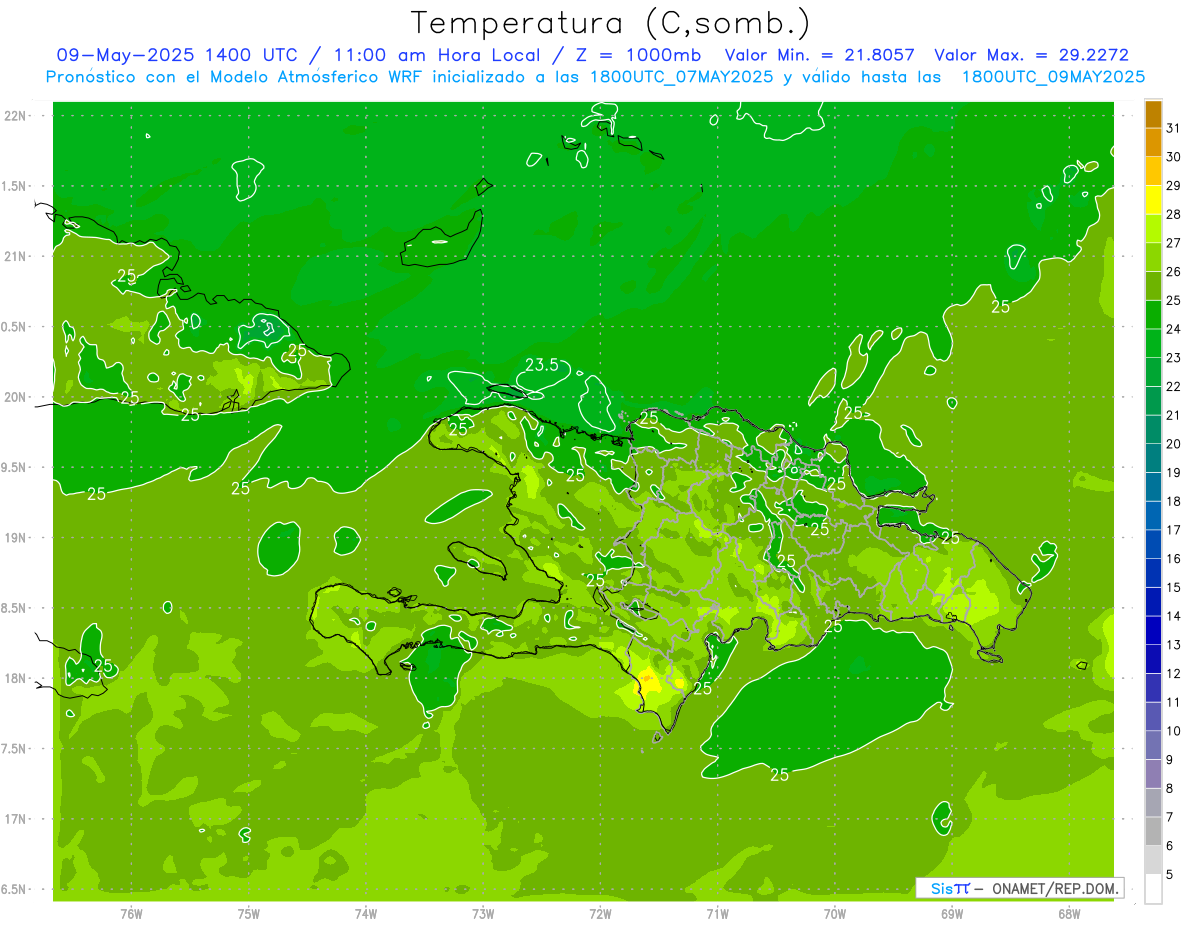Click the '1800UTC_07MAY2025' initialization time
This screenshot has height=927, width=1200.
[681, 76]
